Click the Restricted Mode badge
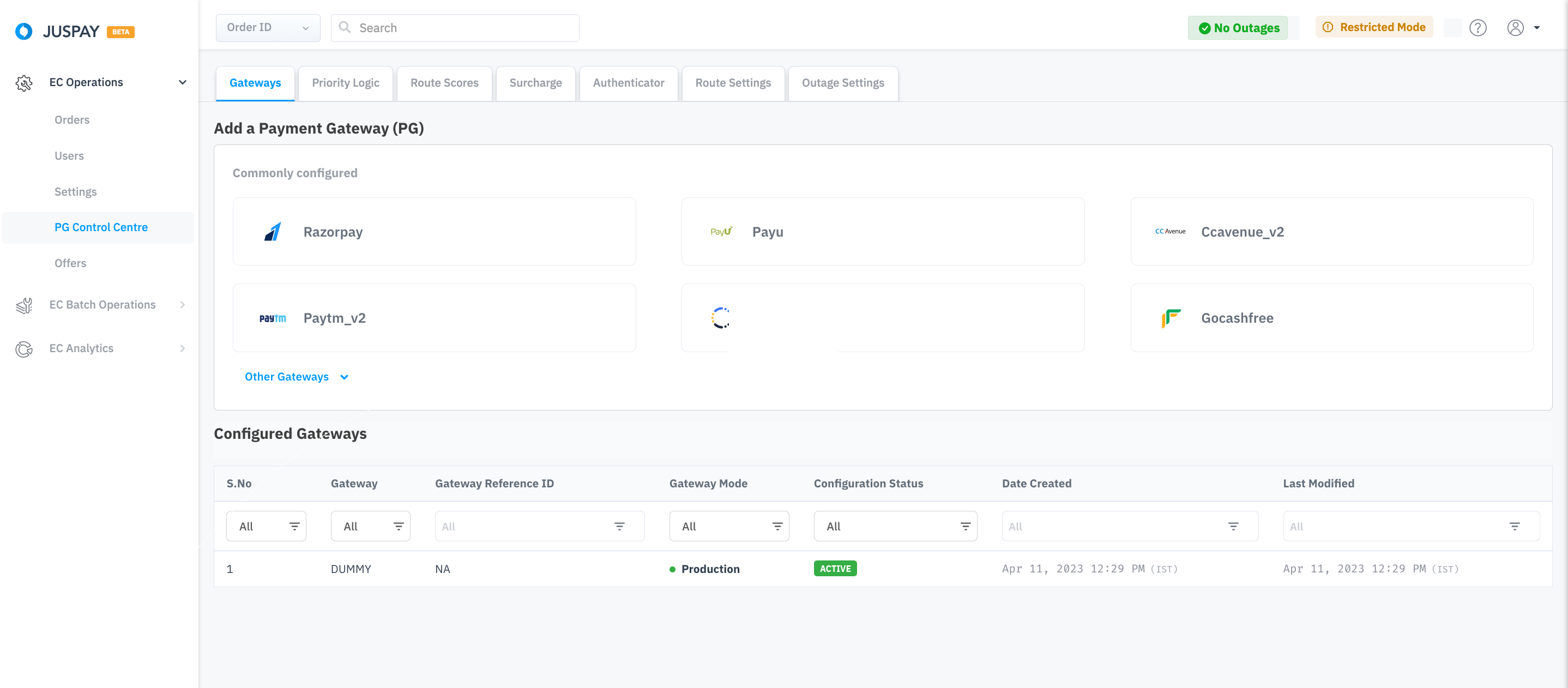Screen dimensions: 1568x688 (1374, 27)
